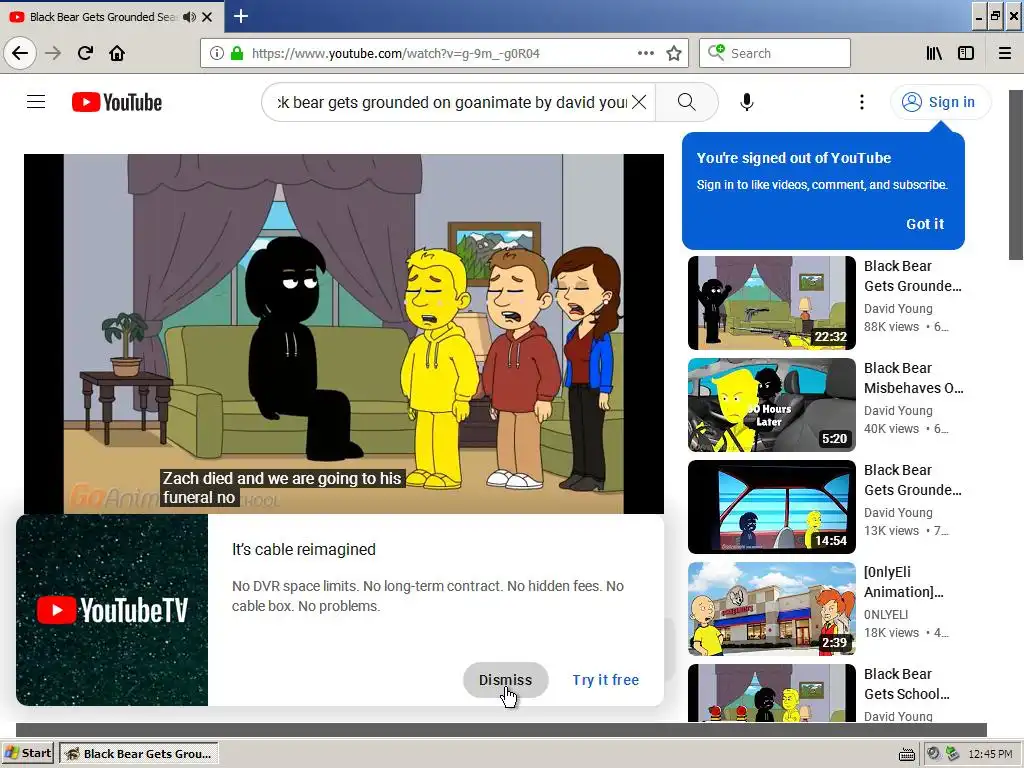Go to YouTube home via the logo

click(x=117, y=102)
